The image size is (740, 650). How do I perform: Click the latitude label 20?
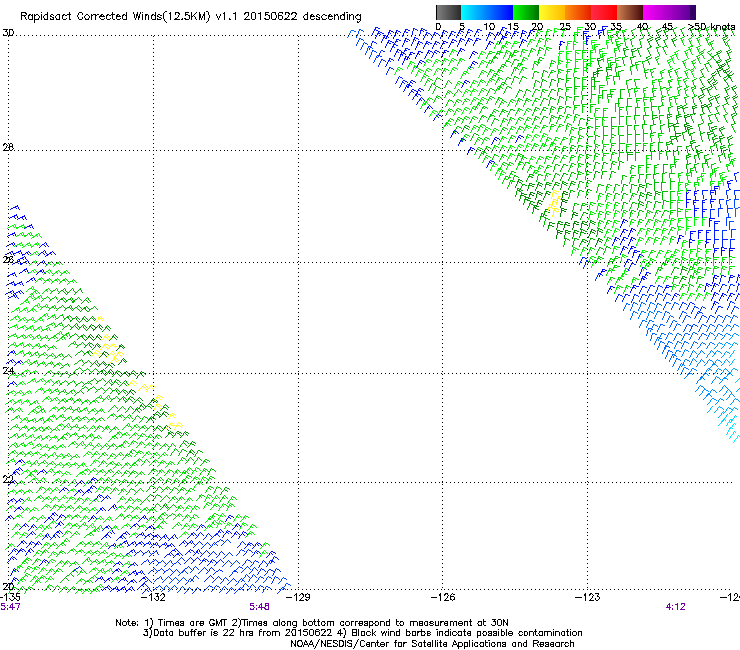point(8,587)
